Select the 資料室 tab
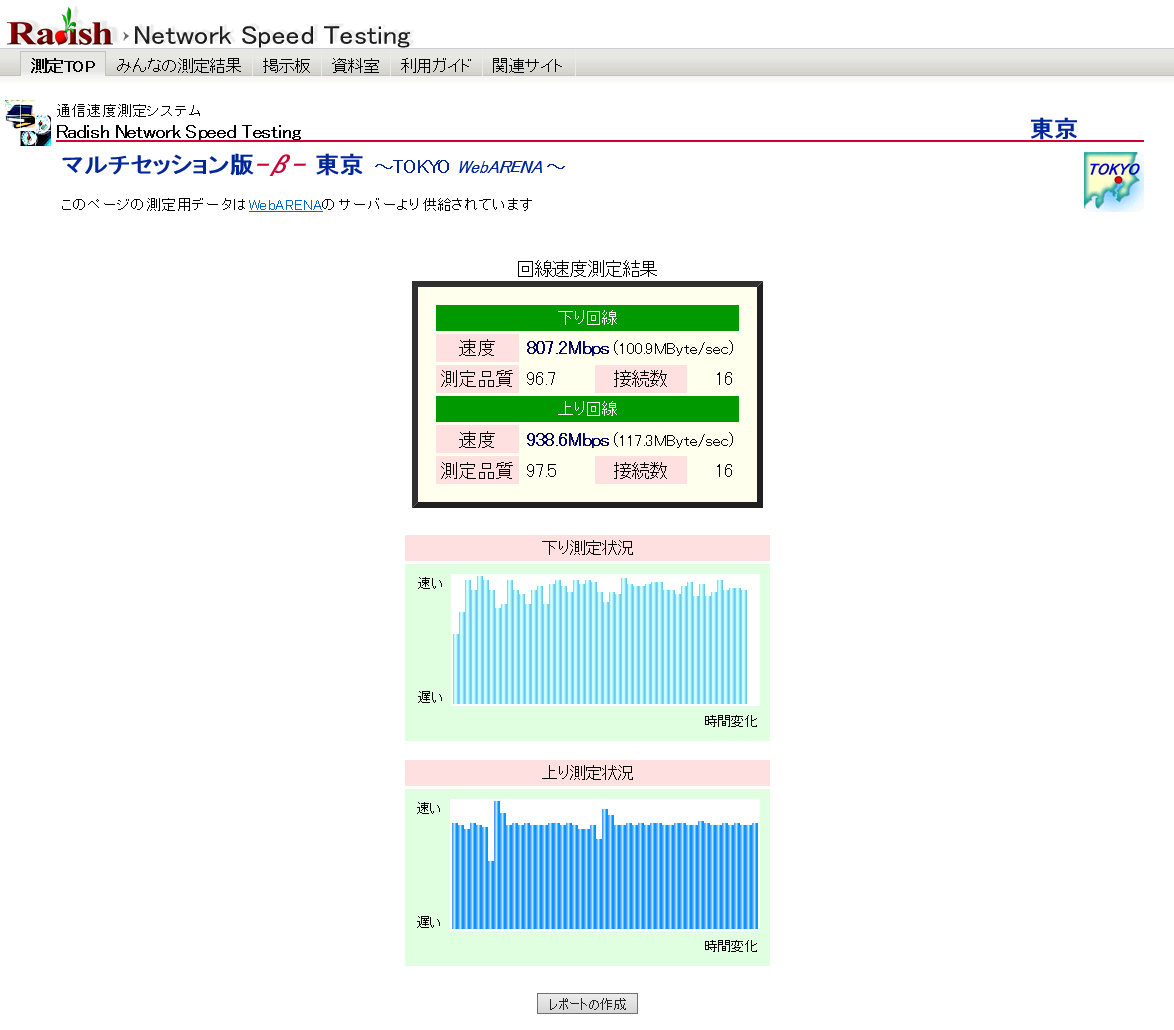 pos(355,66)
